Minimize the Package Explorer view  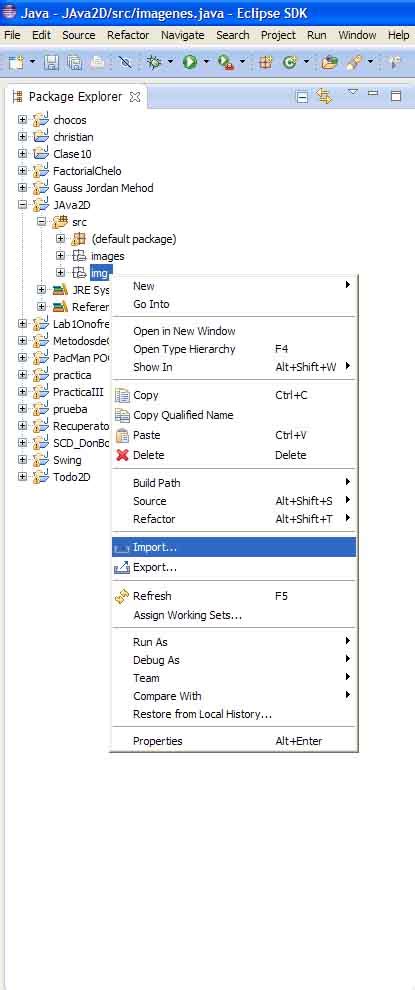click(x=373, y=93)
